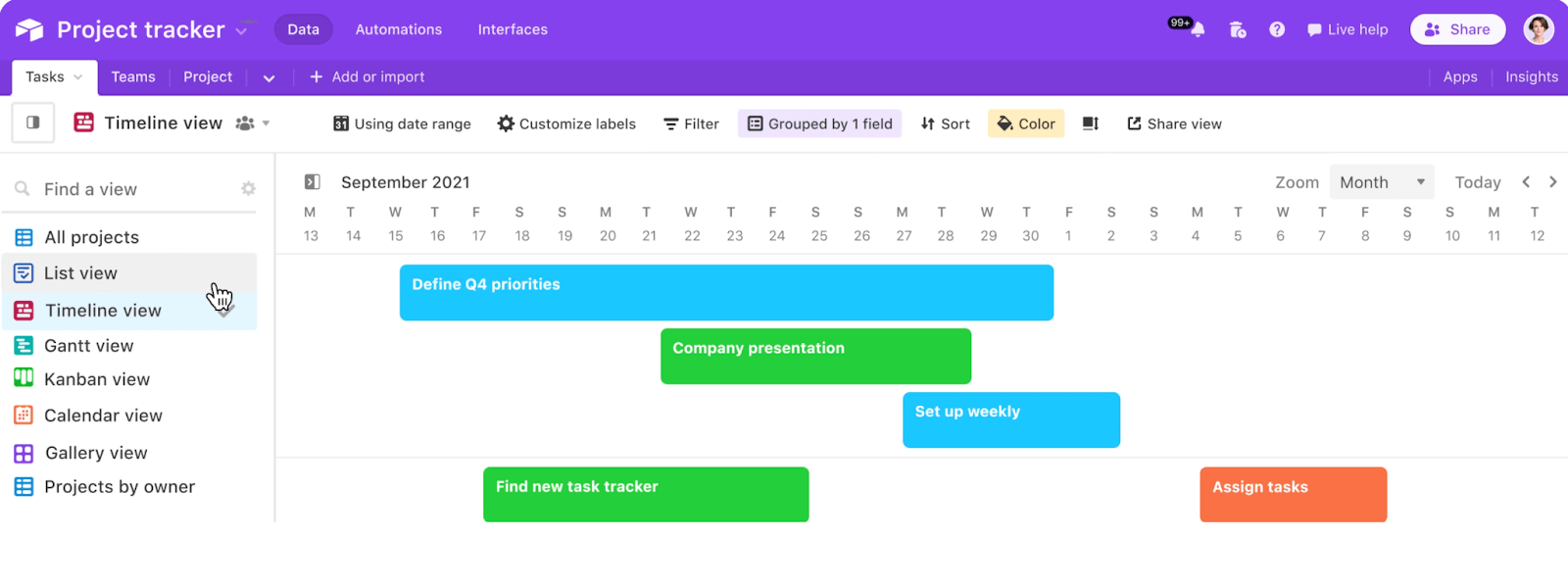The image size is (1568, 588).
Task: Open the hidden tables chevron
Action: 269,76
